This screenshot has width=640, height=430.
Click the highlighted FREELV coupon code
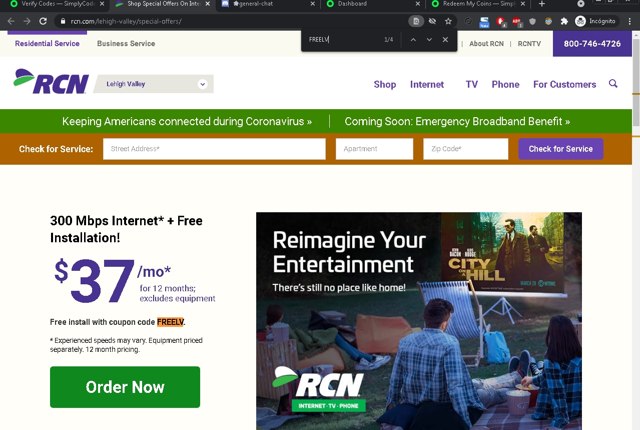pyautogui.click(x=170, y=322)
